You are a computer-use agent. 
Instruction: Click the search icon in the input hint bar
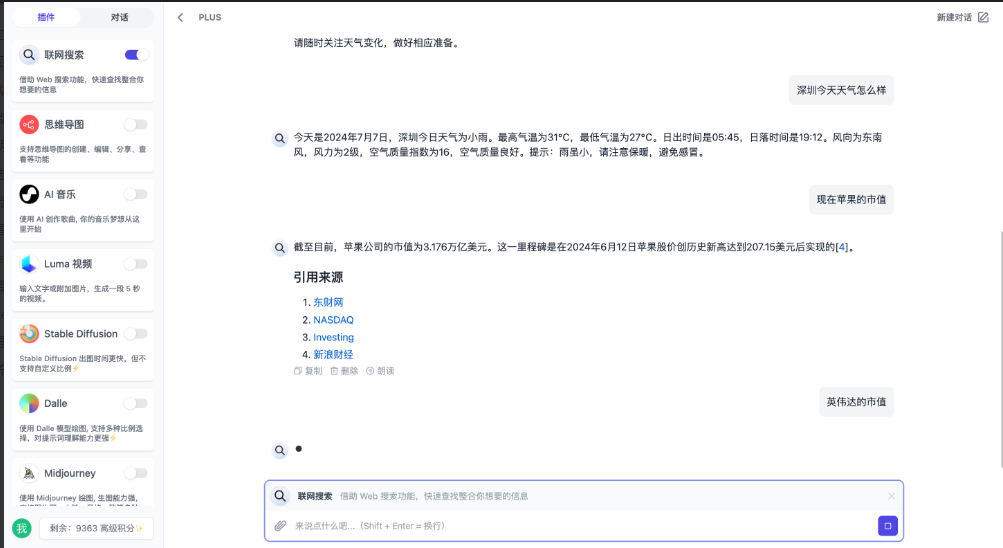pyautogui.click(x=280, y=496)
